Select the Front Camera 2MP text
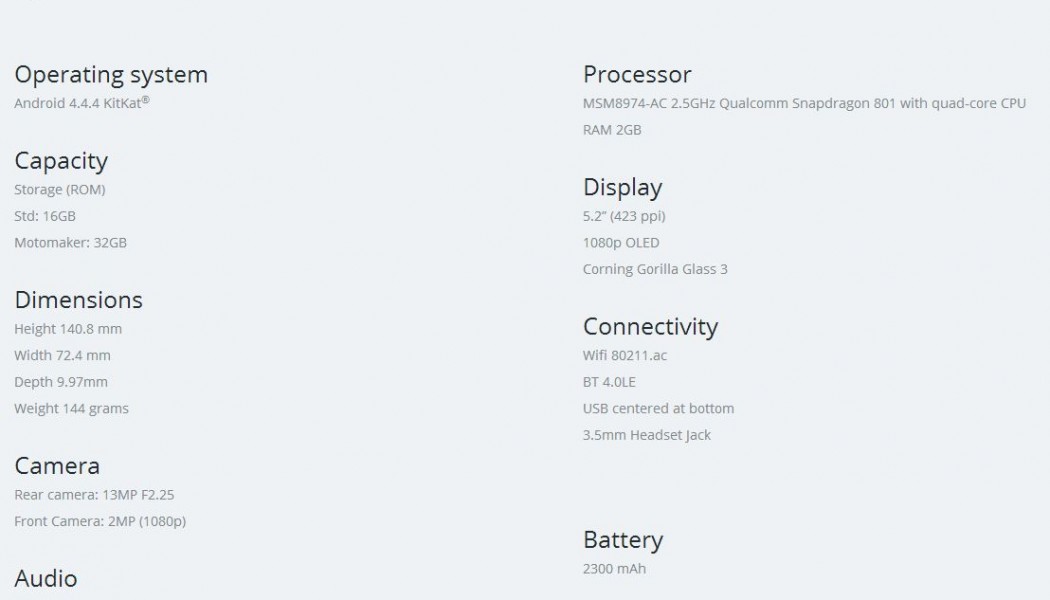The width and height of the screenshot is (1050, 600). pos(100,522)
